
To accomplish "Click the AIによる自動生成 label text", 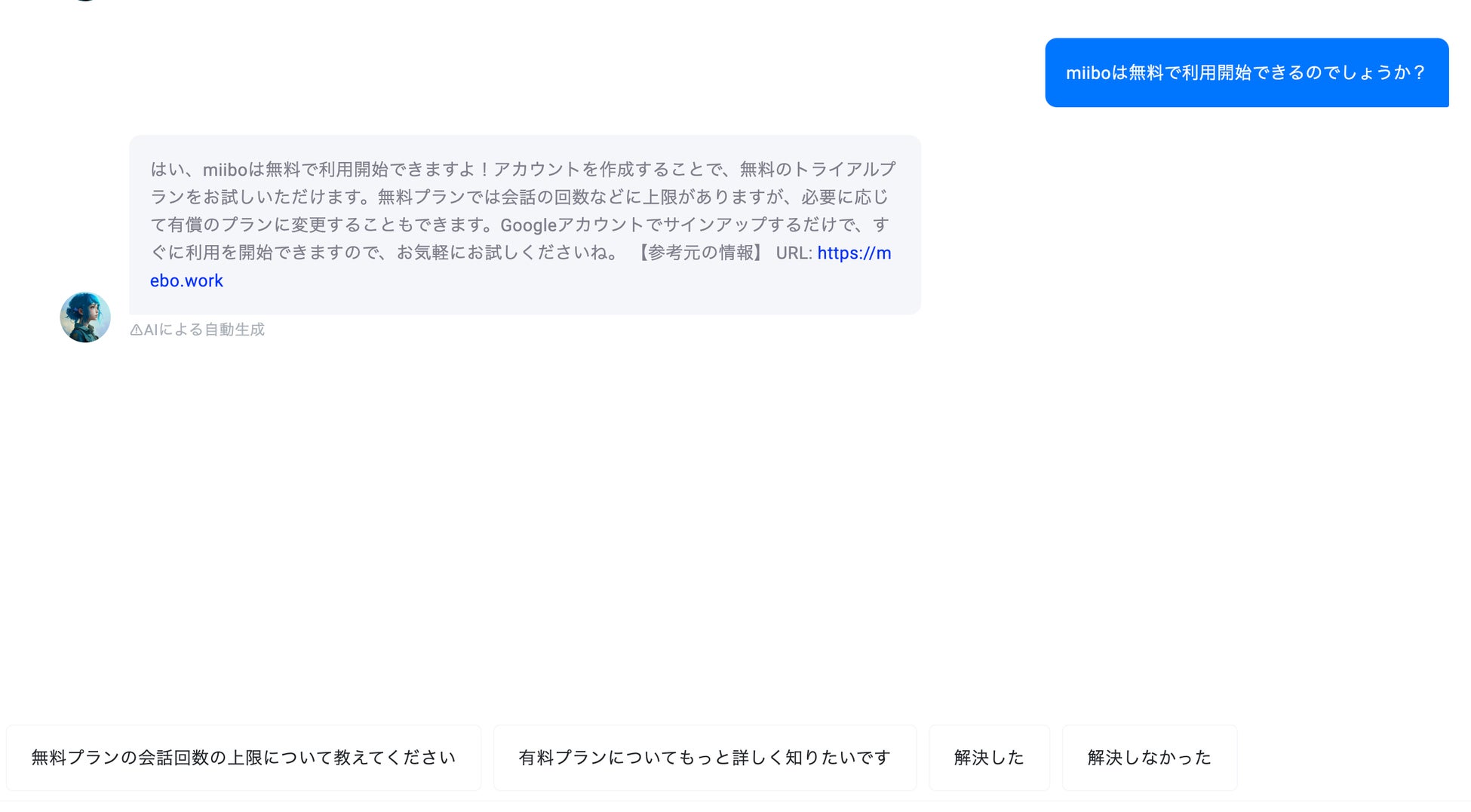I will [x=204, y=330].
